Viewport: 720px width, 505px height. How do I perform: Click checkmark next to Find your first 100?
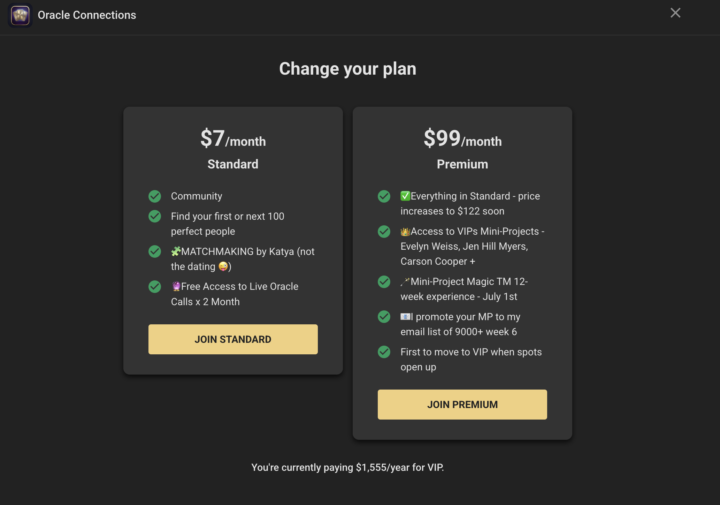point(155,216)
